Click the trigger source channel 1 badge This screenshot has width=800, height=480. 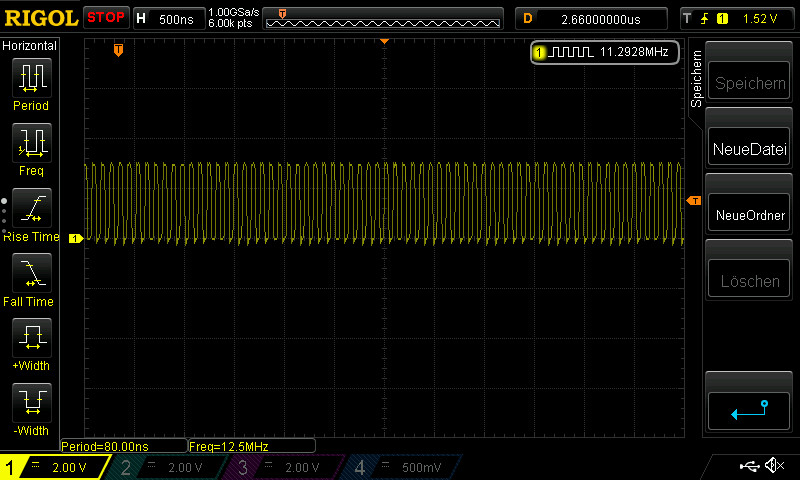click(x=722, y=19)
